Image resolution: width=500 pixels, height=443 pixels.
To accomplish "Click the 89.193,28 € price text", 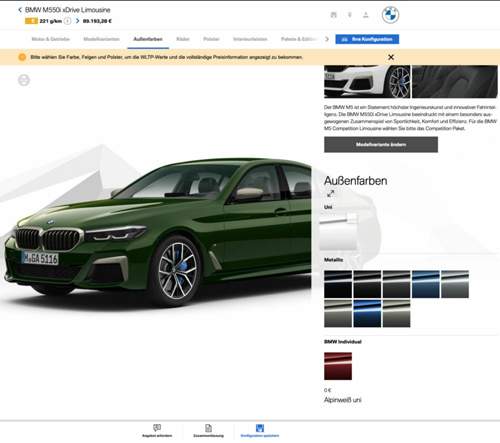I will pos(97,21).
